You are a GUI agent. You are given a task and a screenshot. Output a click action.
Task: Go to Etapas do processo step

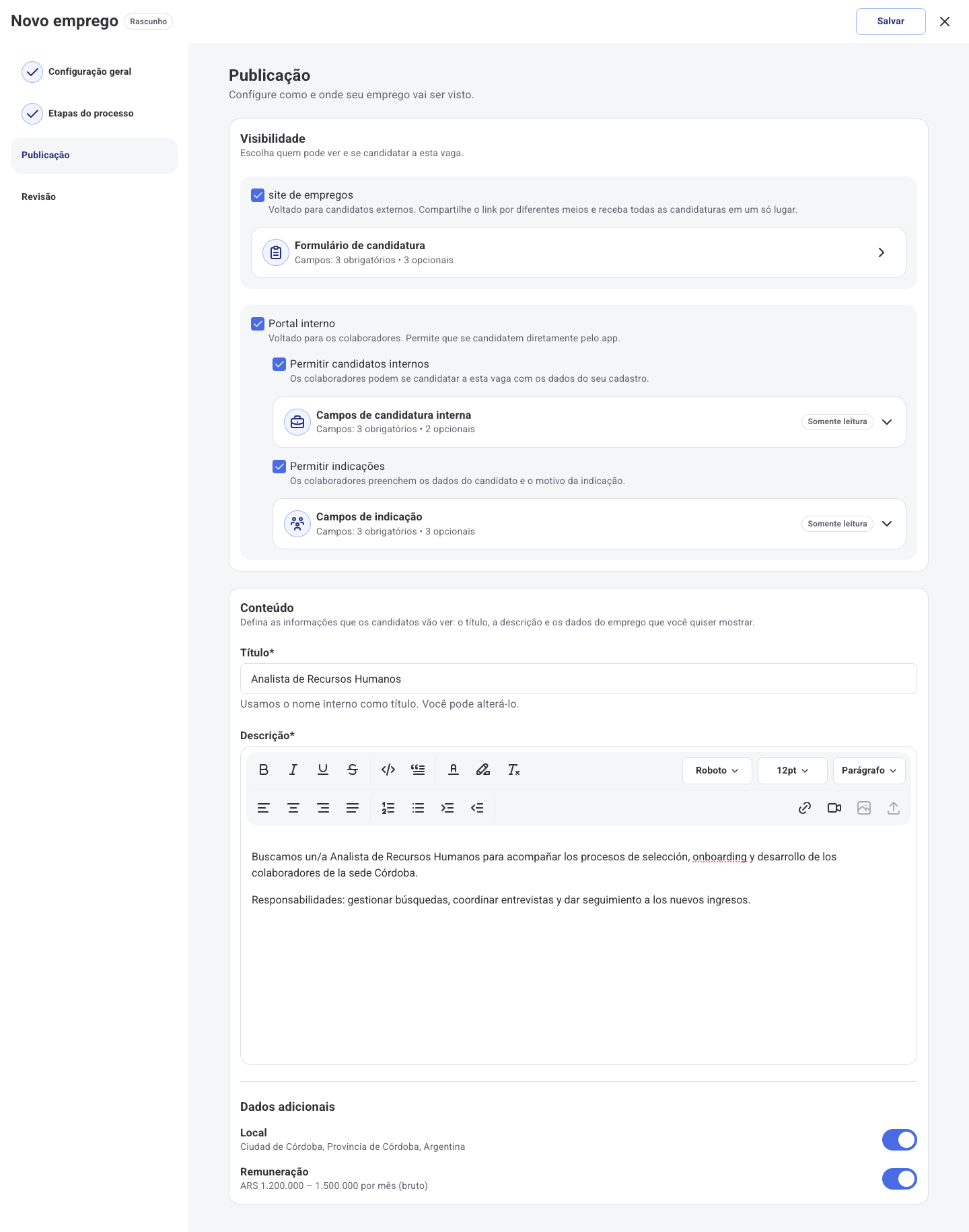coord(94,114)
